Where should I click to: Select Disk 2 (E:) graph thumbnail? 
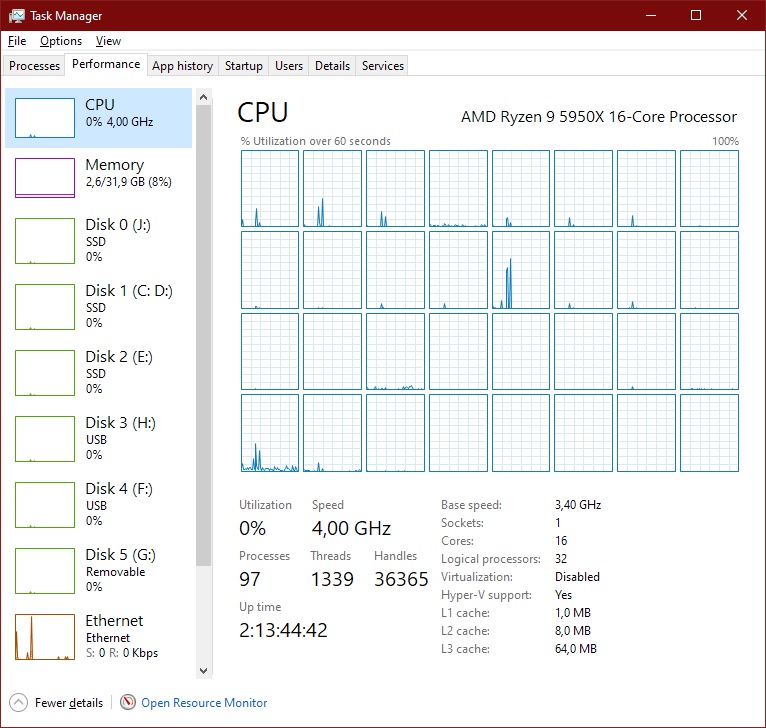coord(45,373)
